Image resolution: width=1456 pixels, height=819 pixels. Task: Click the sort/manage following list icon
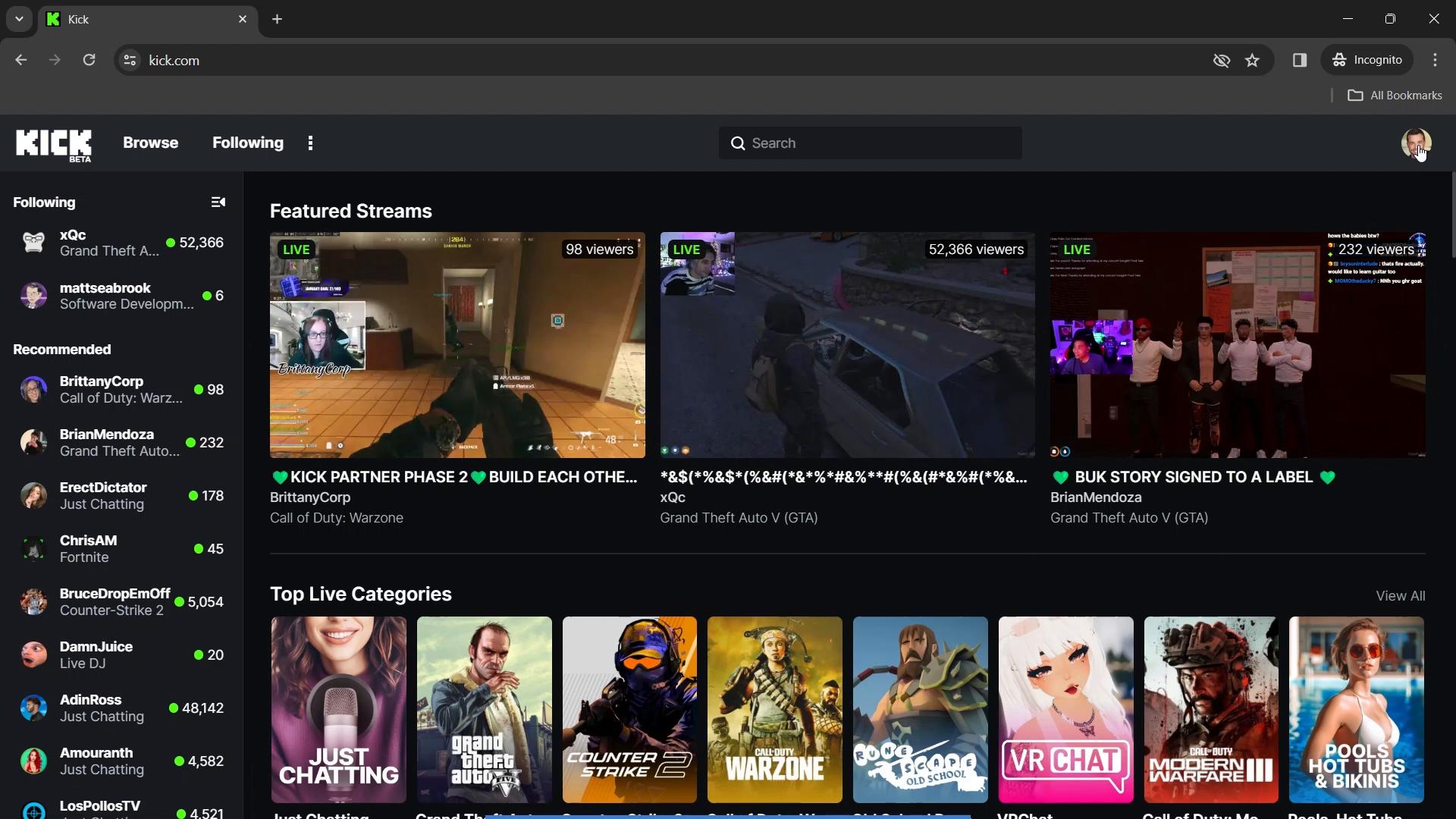[x=218, y=202]
